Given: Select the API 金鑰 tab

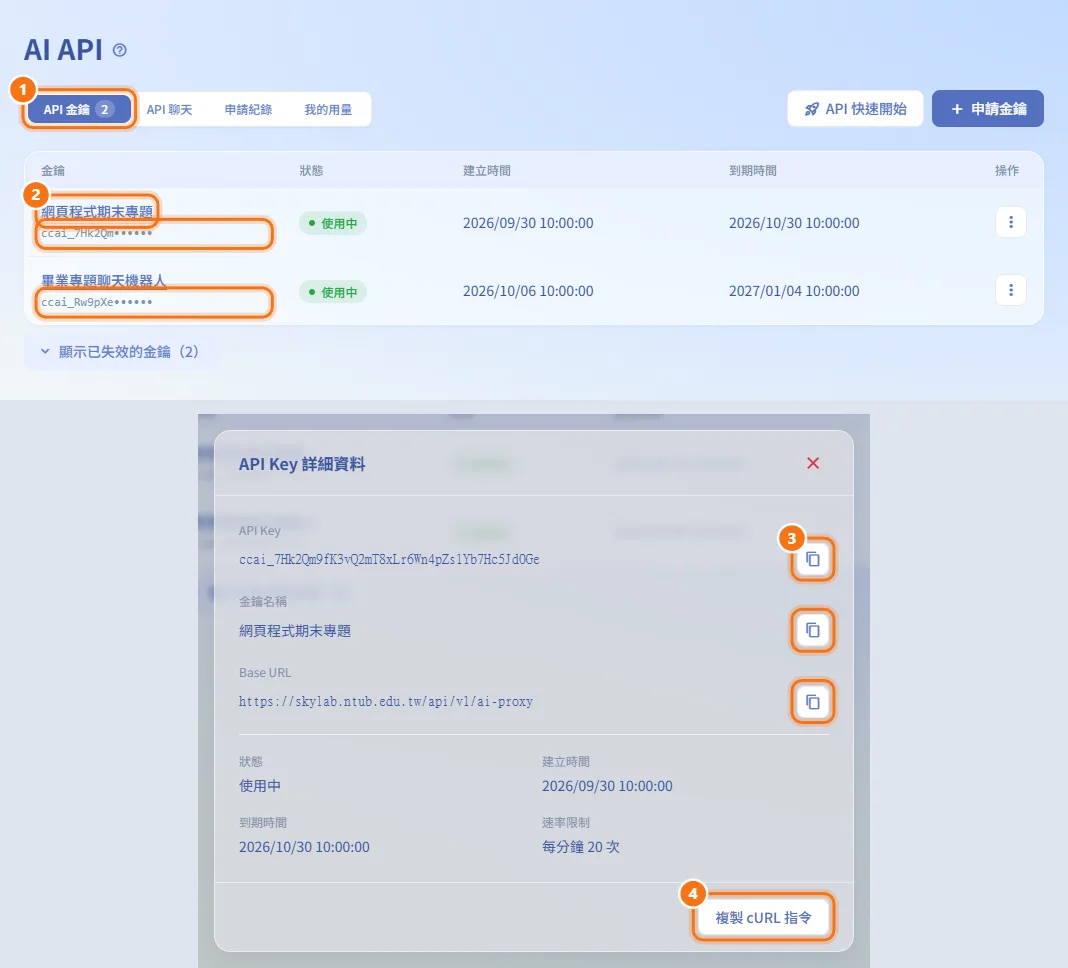Looking at the screenshot, I should click(79, 109).
